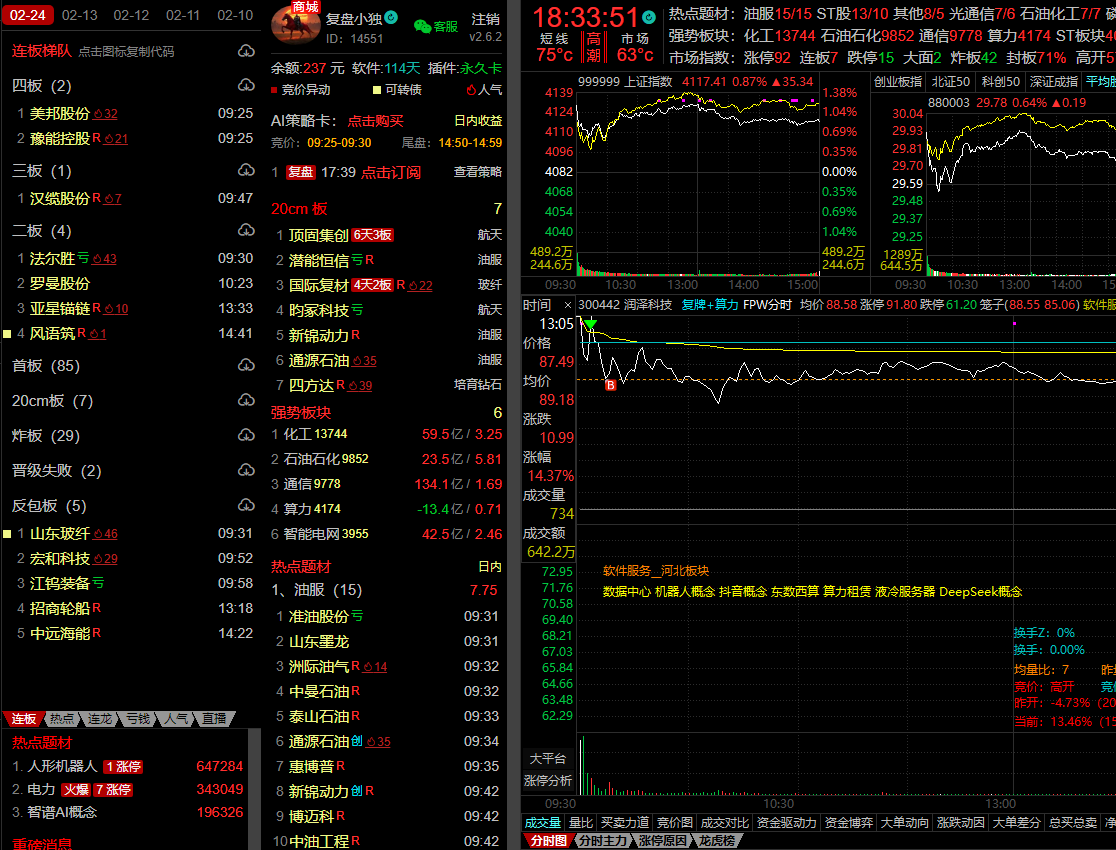This screenshot has width=1116, height=850.
Task: Click the teal badge next to 复盘小独
Action: point(391,18)
